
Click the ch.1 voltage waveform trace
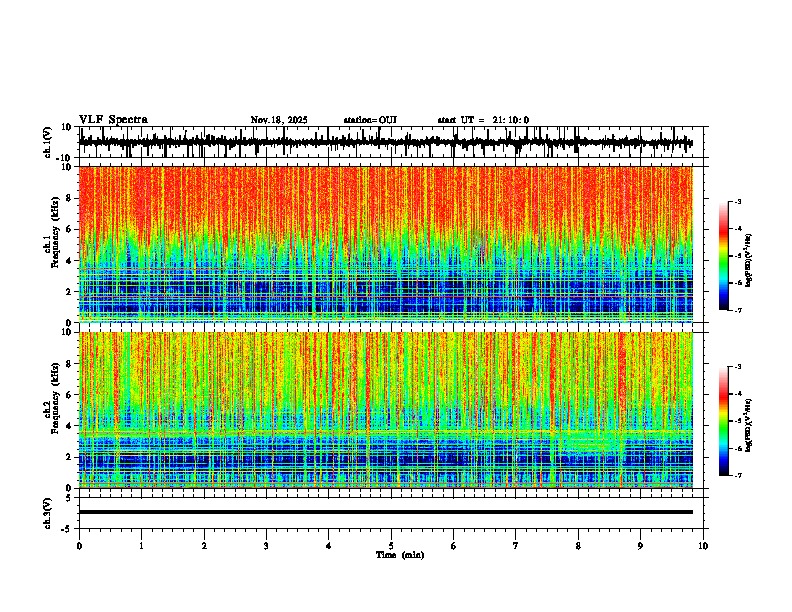point(386,142)
